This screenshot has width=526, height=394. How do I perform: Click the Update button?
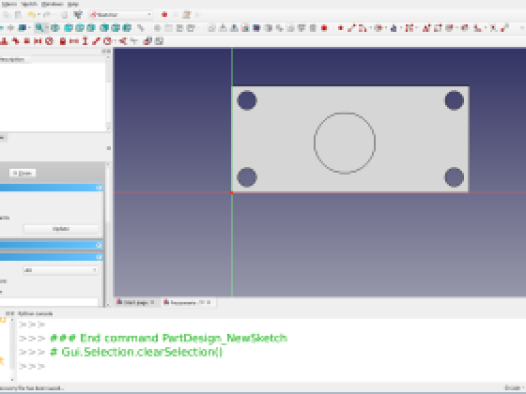tap(61, 229)
